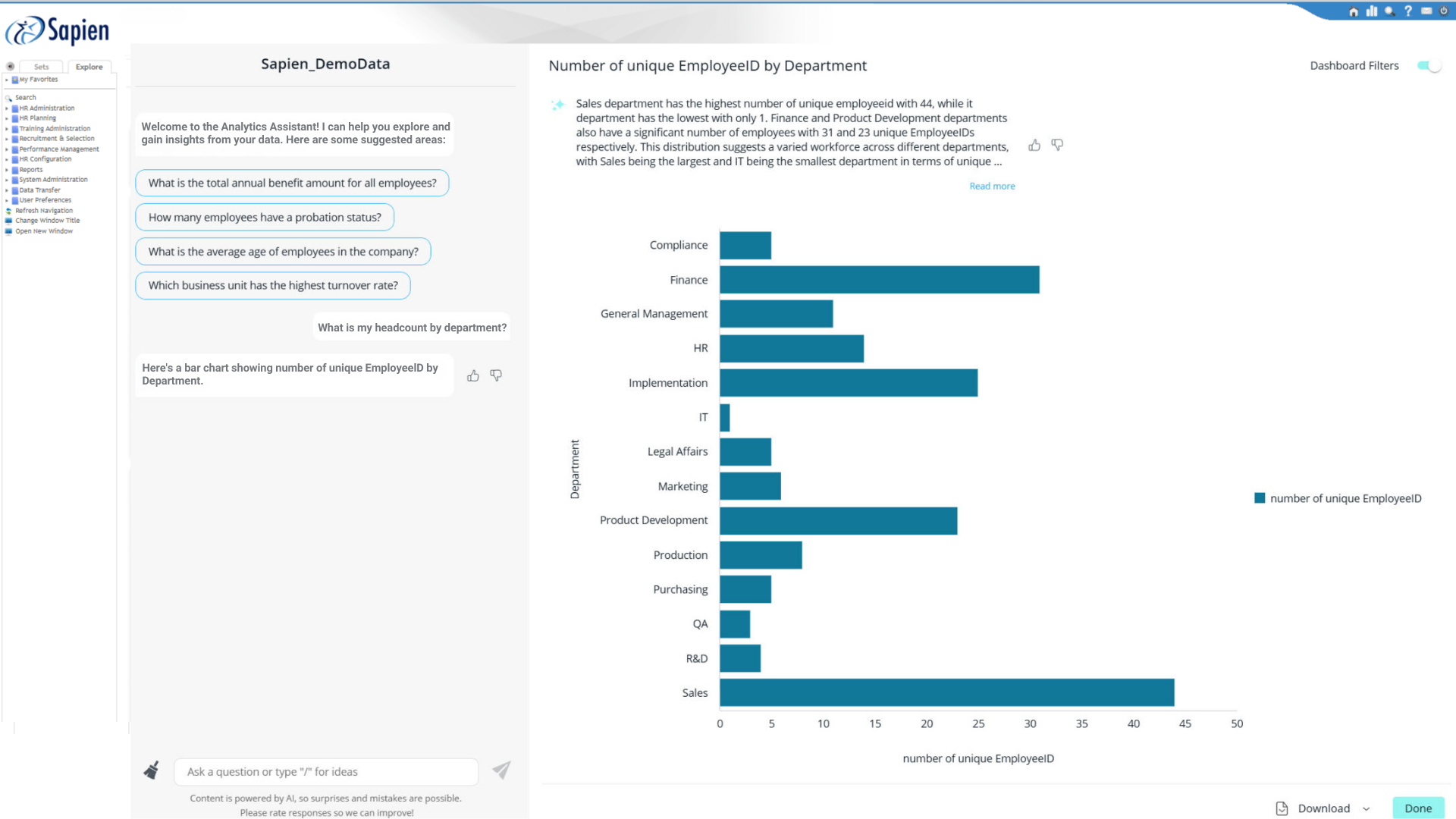Switch to the Sets tab

pos(42,67)
